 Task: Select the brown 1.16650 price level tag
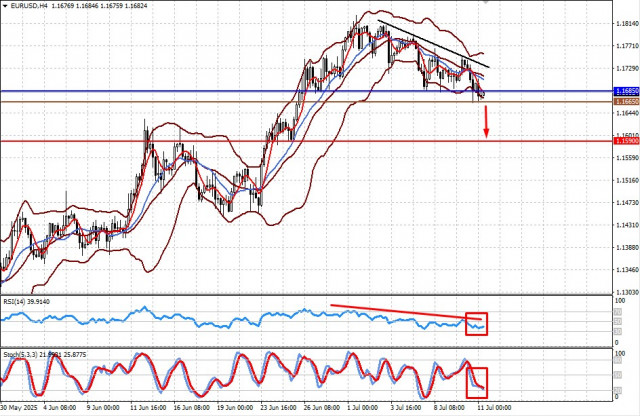tap(627, 102)
